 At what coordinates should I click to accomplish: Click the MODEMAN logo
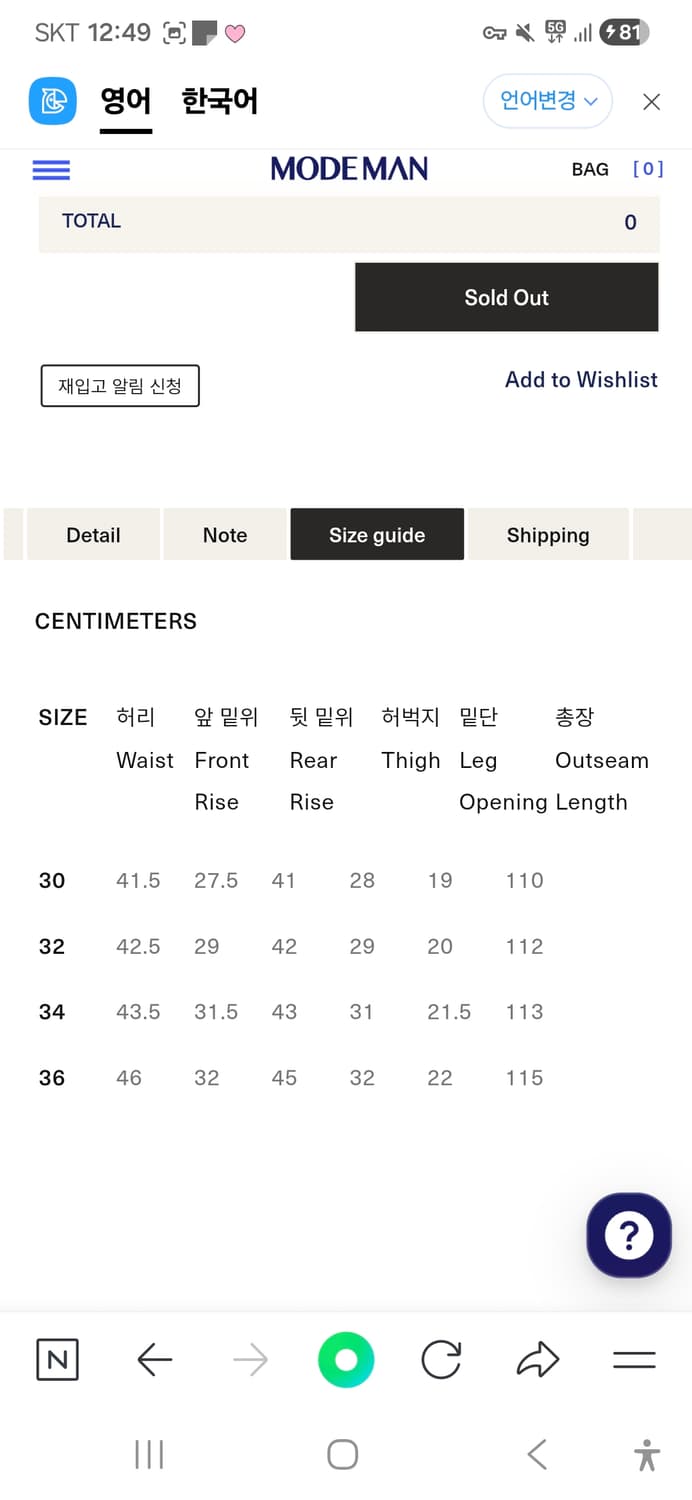[x=348, y=168]
